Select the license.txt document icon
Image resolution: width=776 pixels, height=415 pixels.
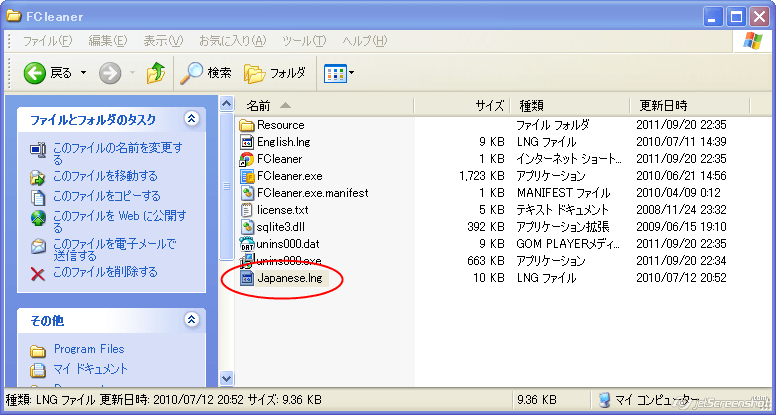[247, 210]
